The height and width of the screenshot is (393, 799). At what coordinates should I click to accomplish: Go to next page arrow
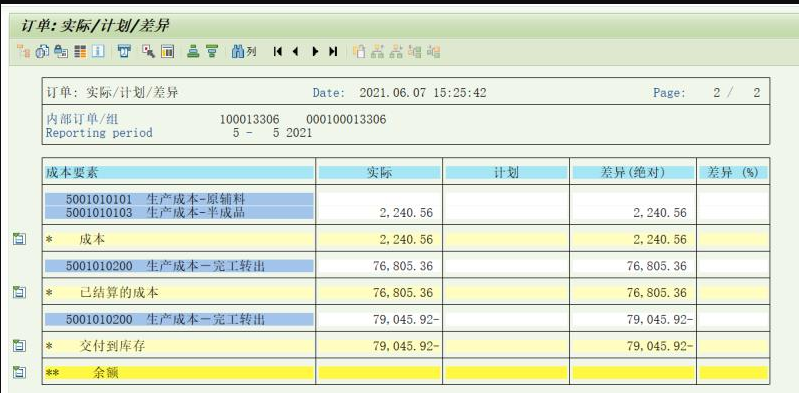click(x=315, y=51)
